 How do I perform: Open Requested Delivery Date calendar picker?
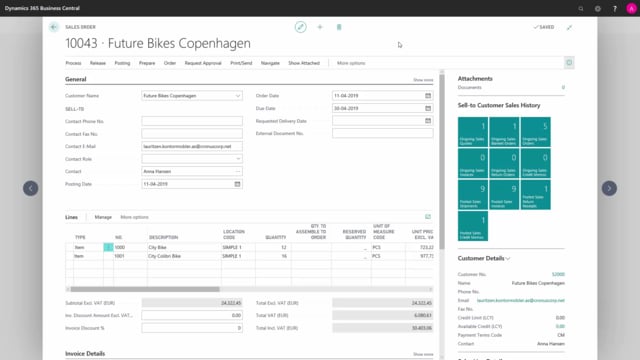tap(428, 121)
